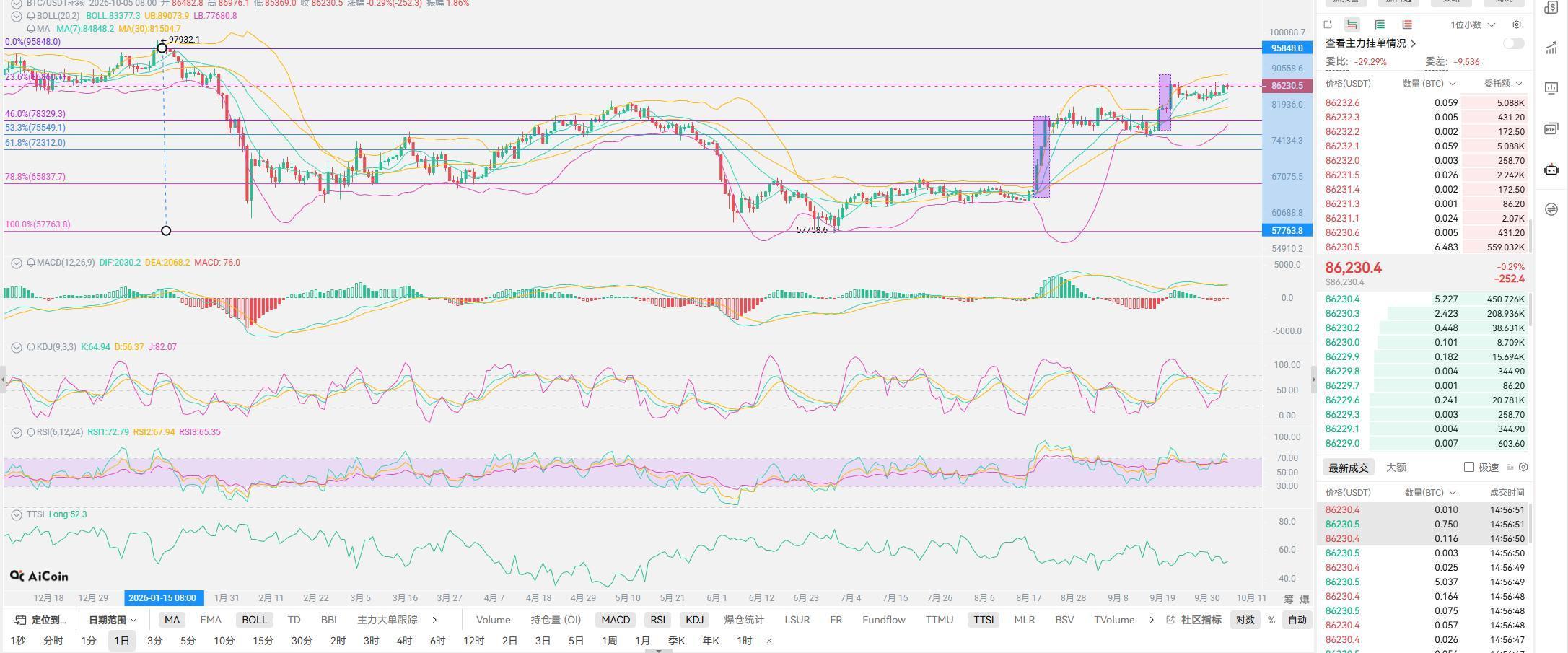The width and height of the screenshot is (1568, 653).
Task: Collapse the RSI indicator panel
Action: point(16,432)
